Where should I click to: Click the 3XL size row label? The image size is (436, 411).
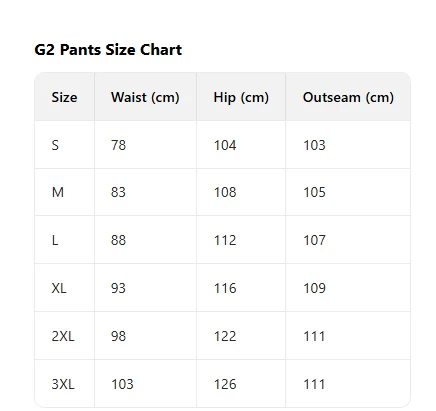click(x=63, y=384)
